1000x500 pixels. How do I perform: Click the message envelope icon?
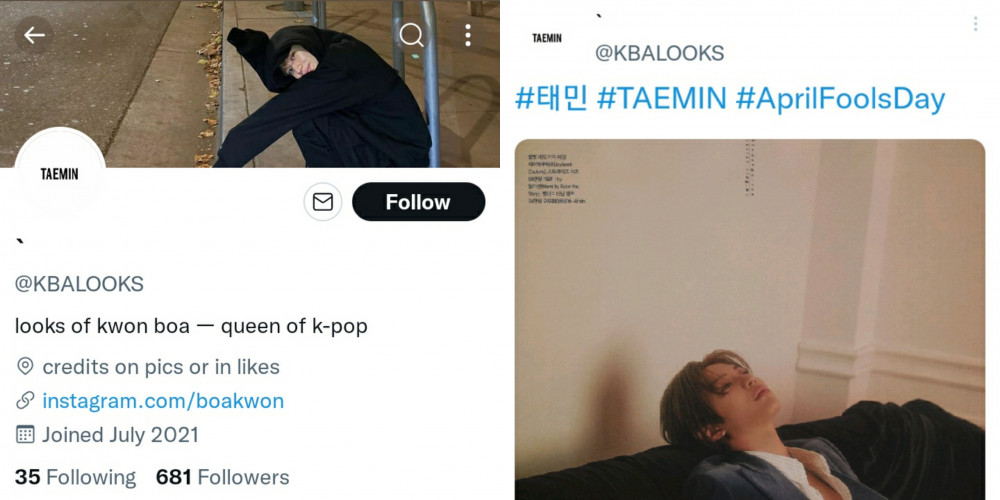point(323,202)
